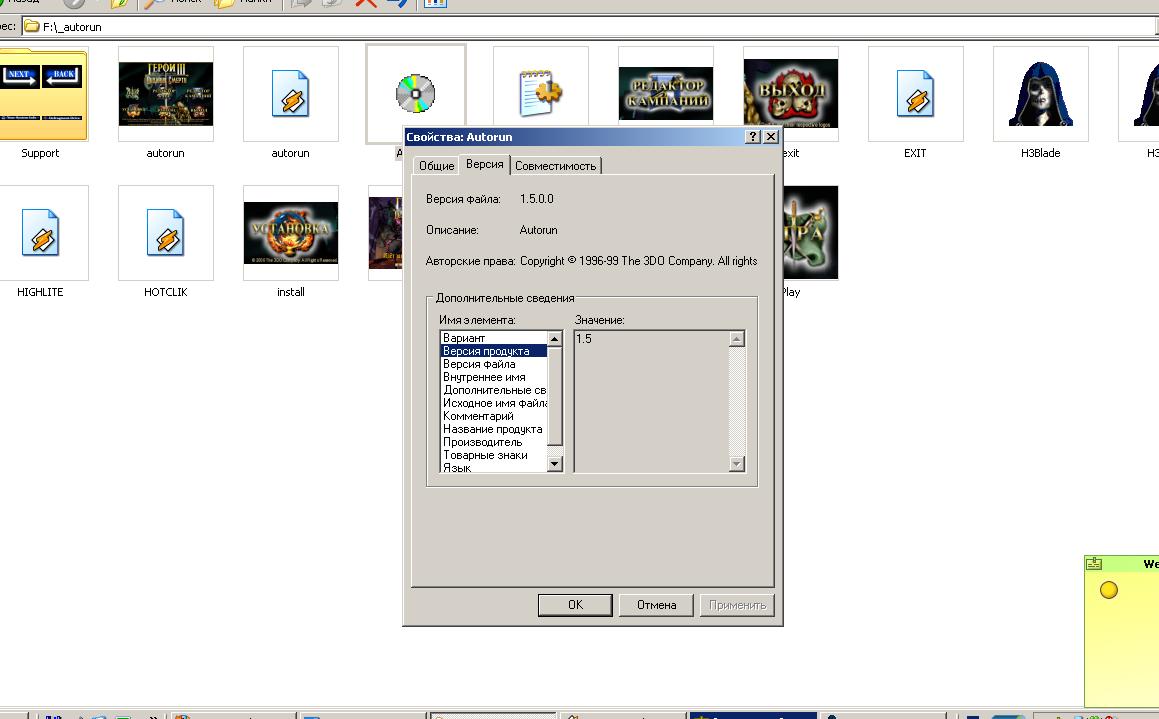
Task: Select the HIGHLITE audio file icon
Action: (41, 233)
